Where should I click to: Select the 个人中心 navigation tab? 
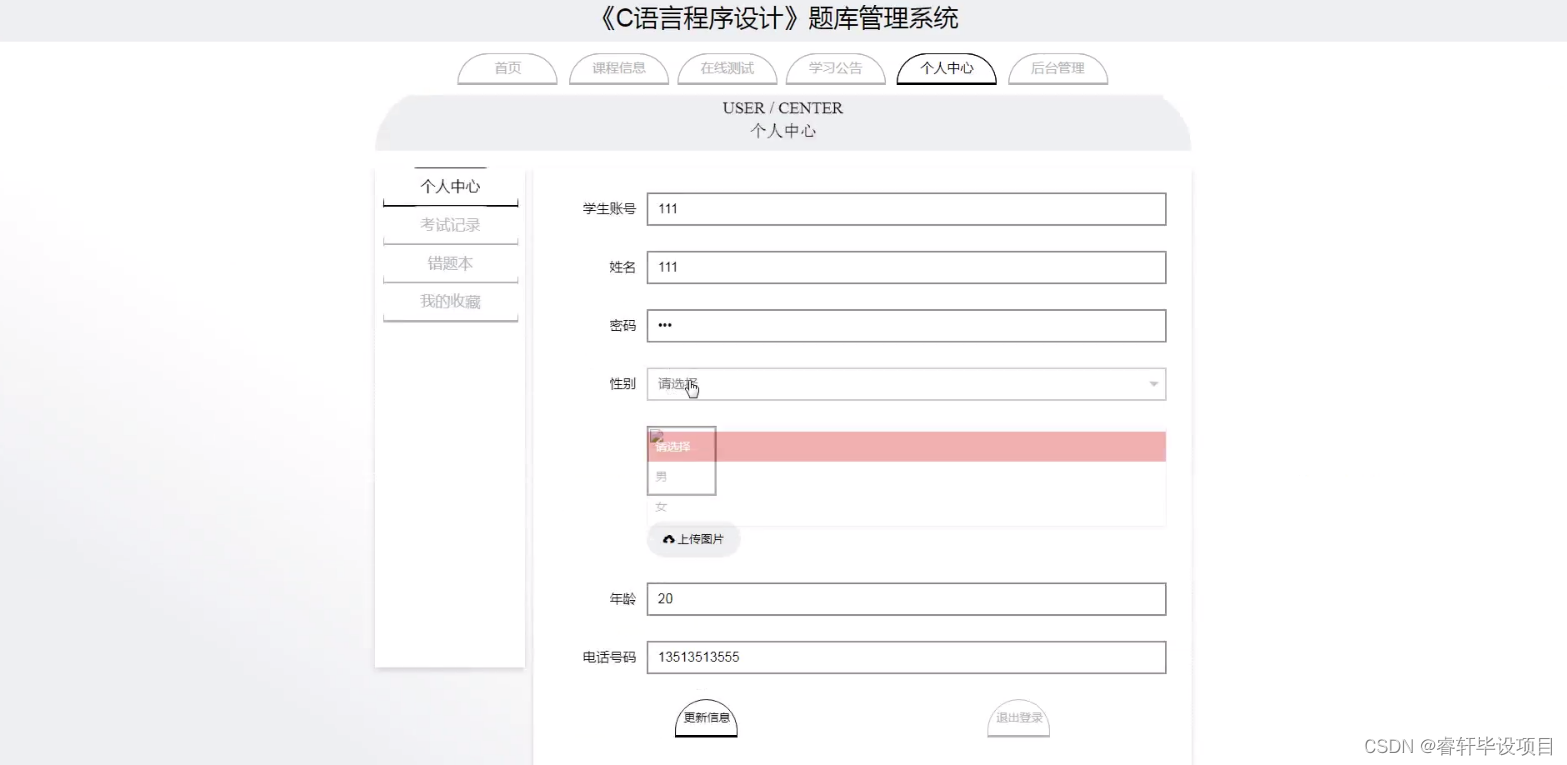tap(945, 69)
